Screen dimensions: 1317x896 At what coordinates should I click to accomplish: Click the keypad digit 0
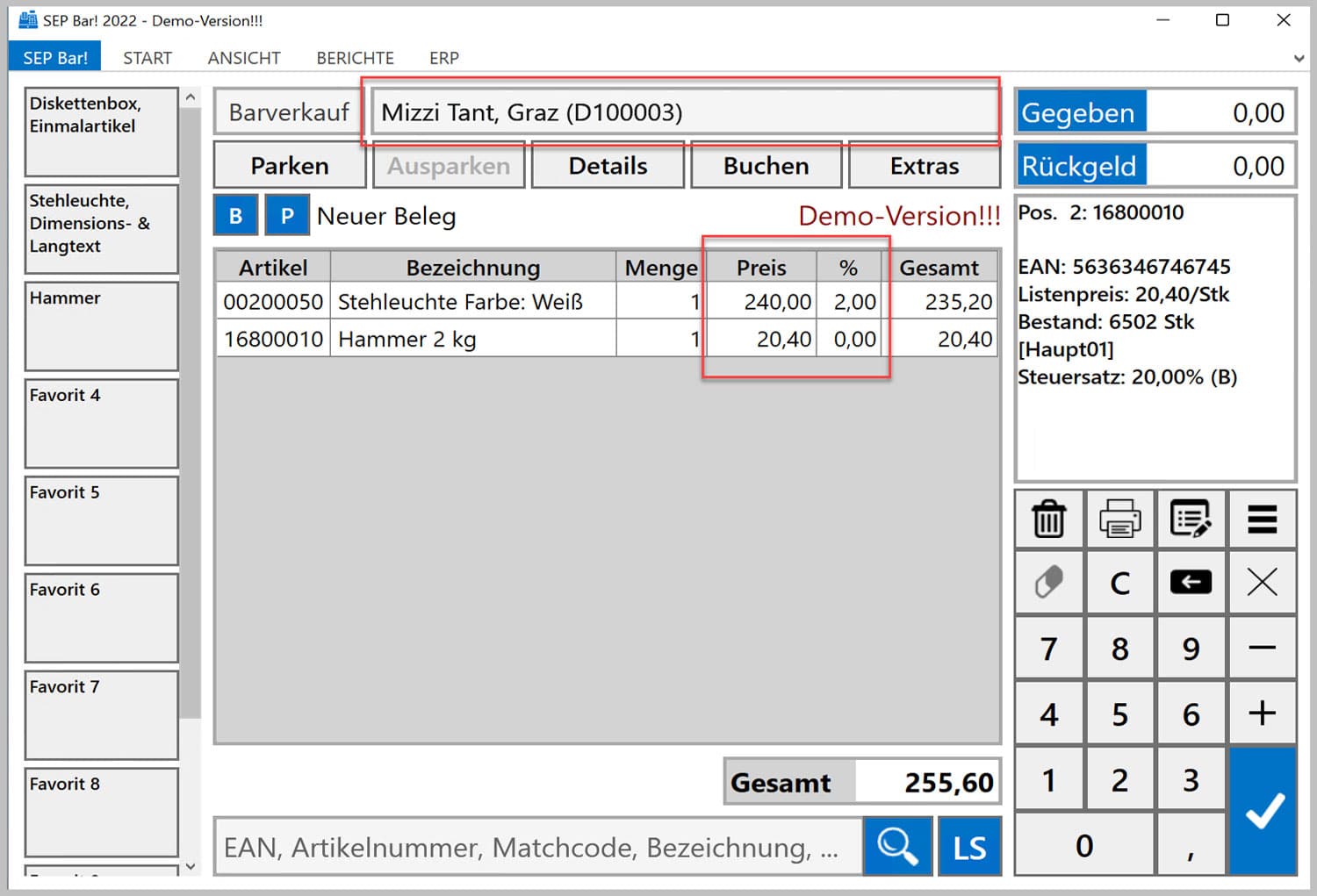click(x=1085, y=845)
